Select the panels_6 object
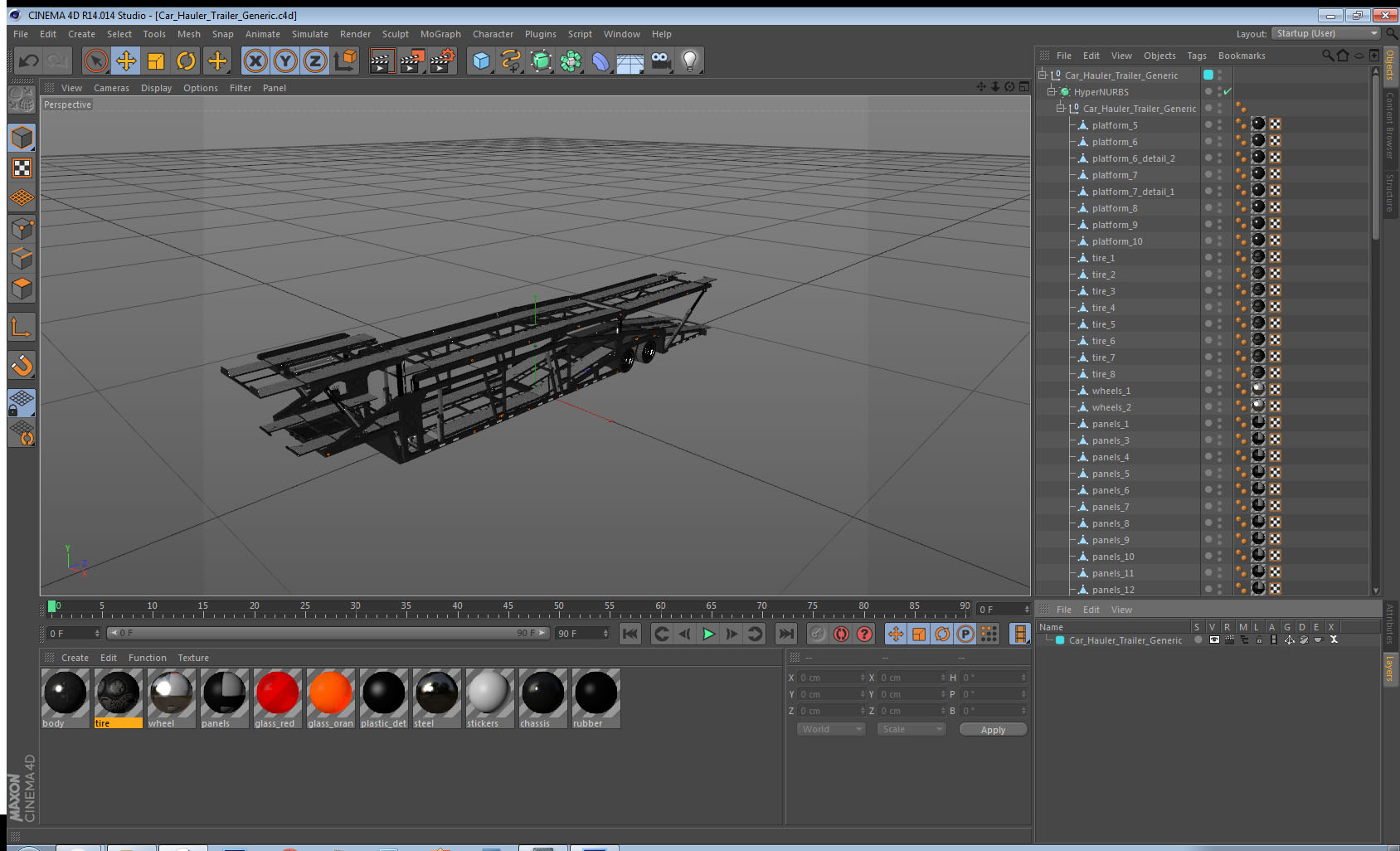1400x851 pixels. [1111, 490]
